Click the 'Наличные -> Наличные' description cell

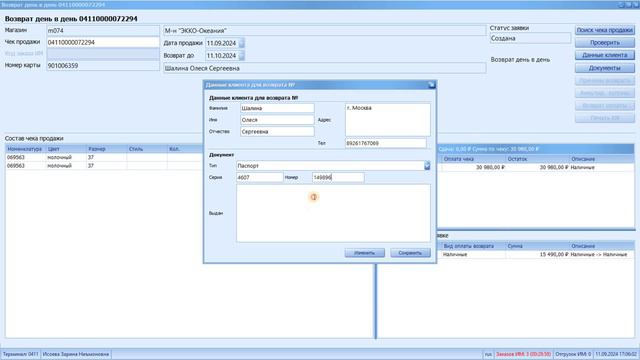click(x=601, y=254)
